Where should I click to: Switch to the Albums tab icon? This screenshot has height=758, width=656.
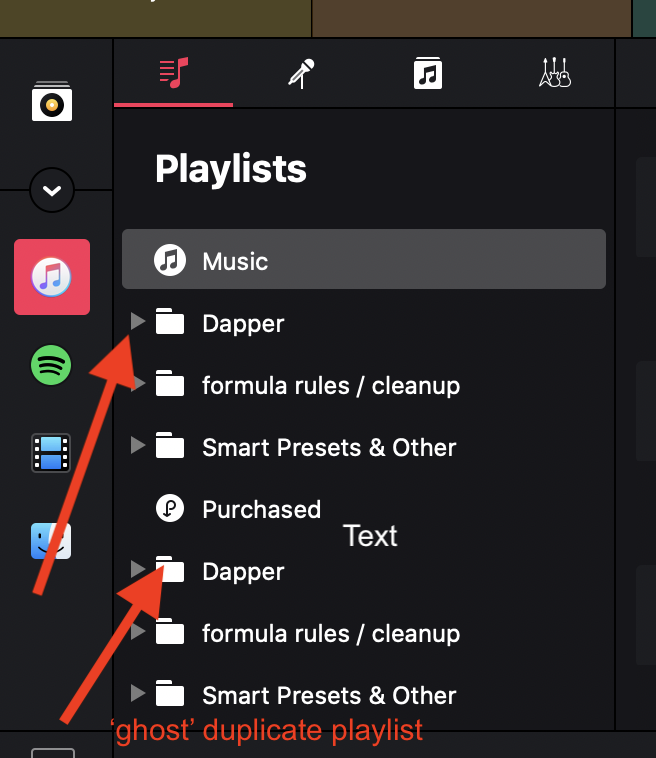point(428,73)
